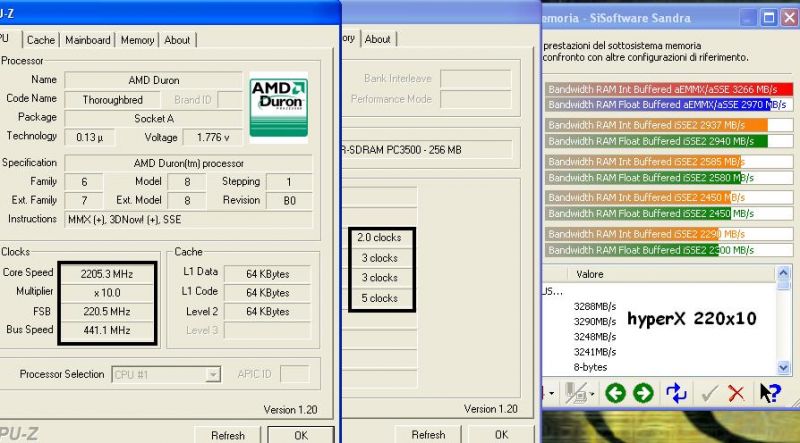Click the Core Speed value 2205.3 MHz

(x=106, y=274)
